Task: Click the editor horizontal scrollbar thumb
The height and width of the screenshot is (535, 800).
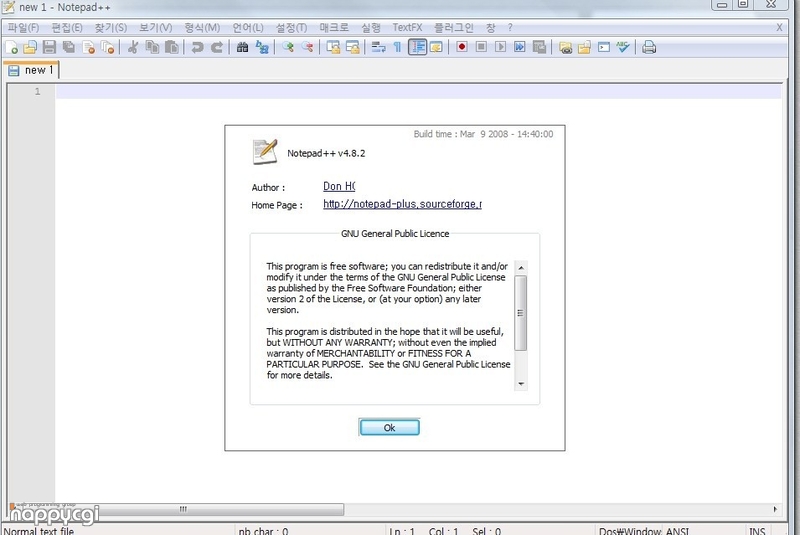Action: point(184,508)
